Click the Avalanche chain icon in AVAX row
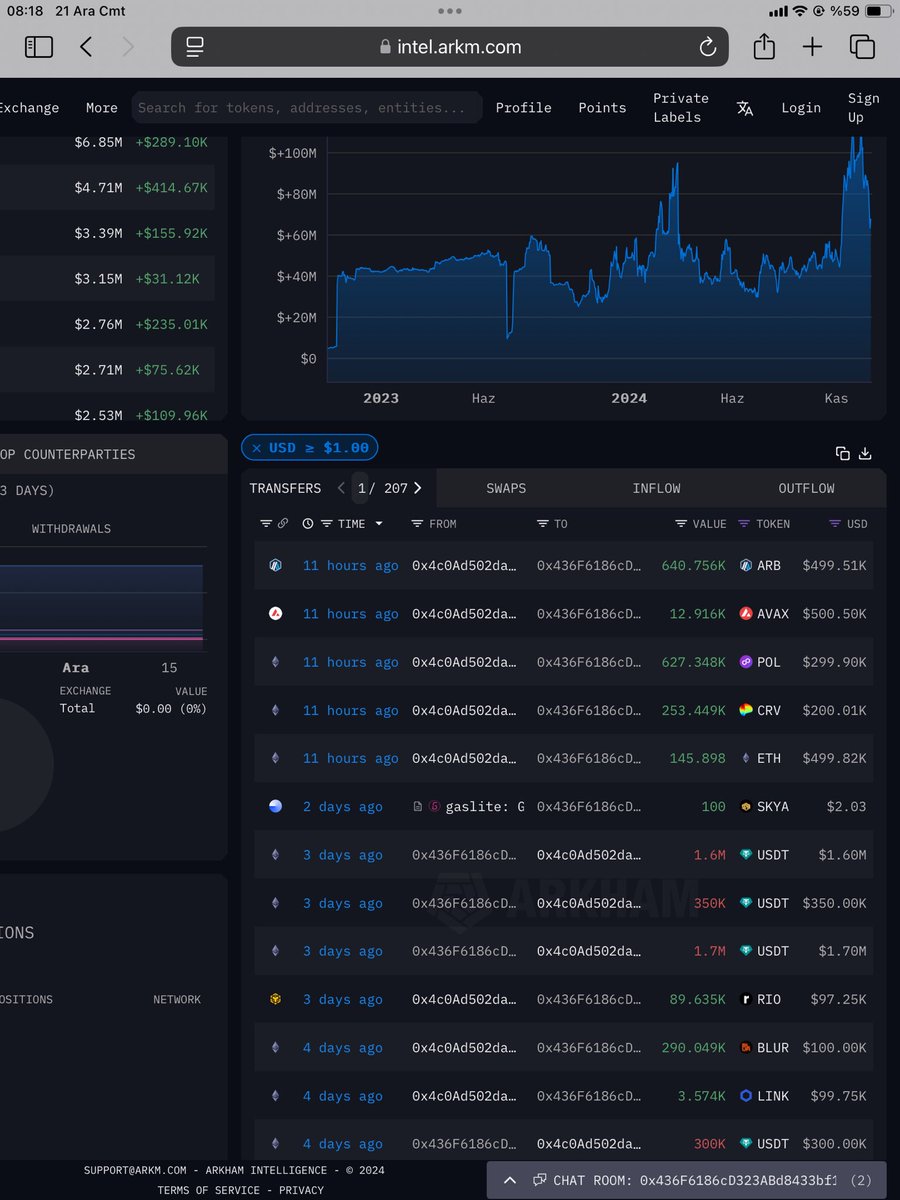The width and height of the screenshot is (900, 1200). pyautogui.click(x=275, y=613)
